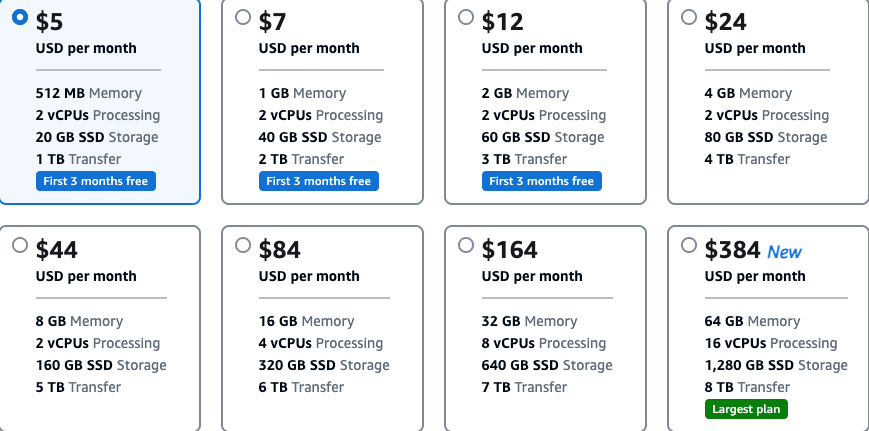Screen dimensions: 869x431
Task: Click the 4 GB Memory line
Action: (748, 93)
